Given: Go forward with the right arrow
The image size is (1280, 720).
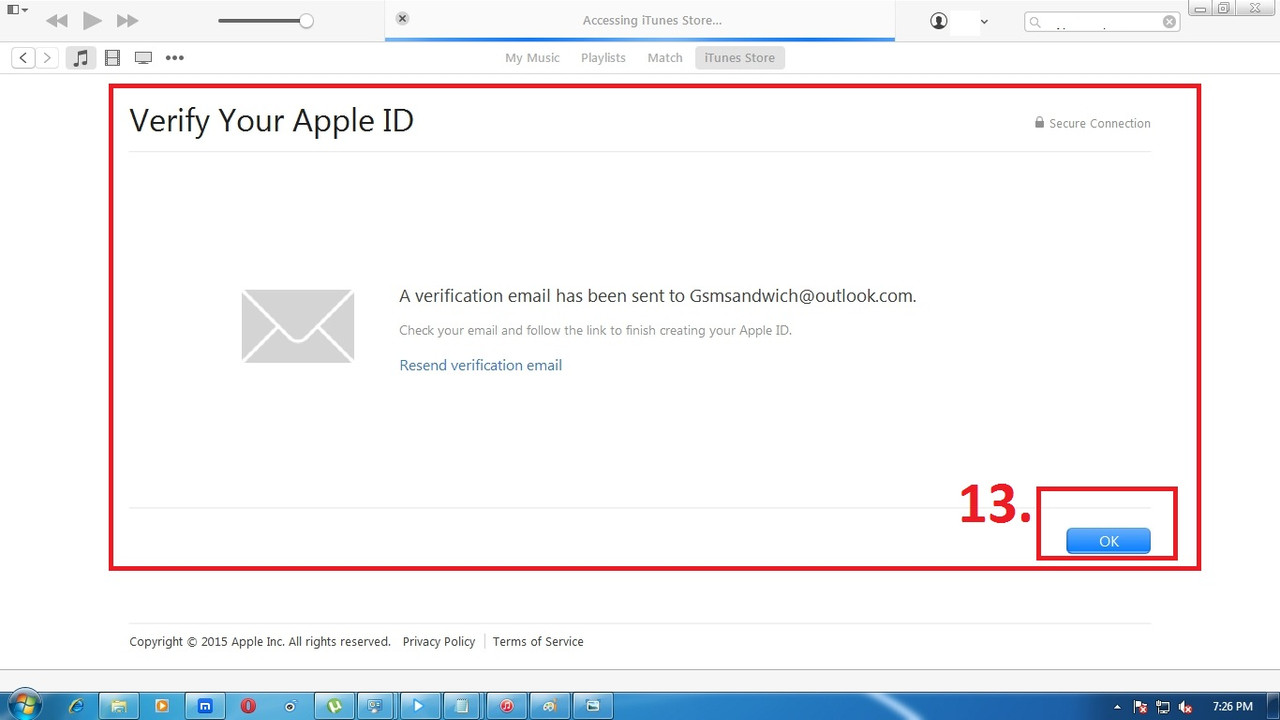Looking at the screenshot, I should pyautogui.click(x=46, y=58).
